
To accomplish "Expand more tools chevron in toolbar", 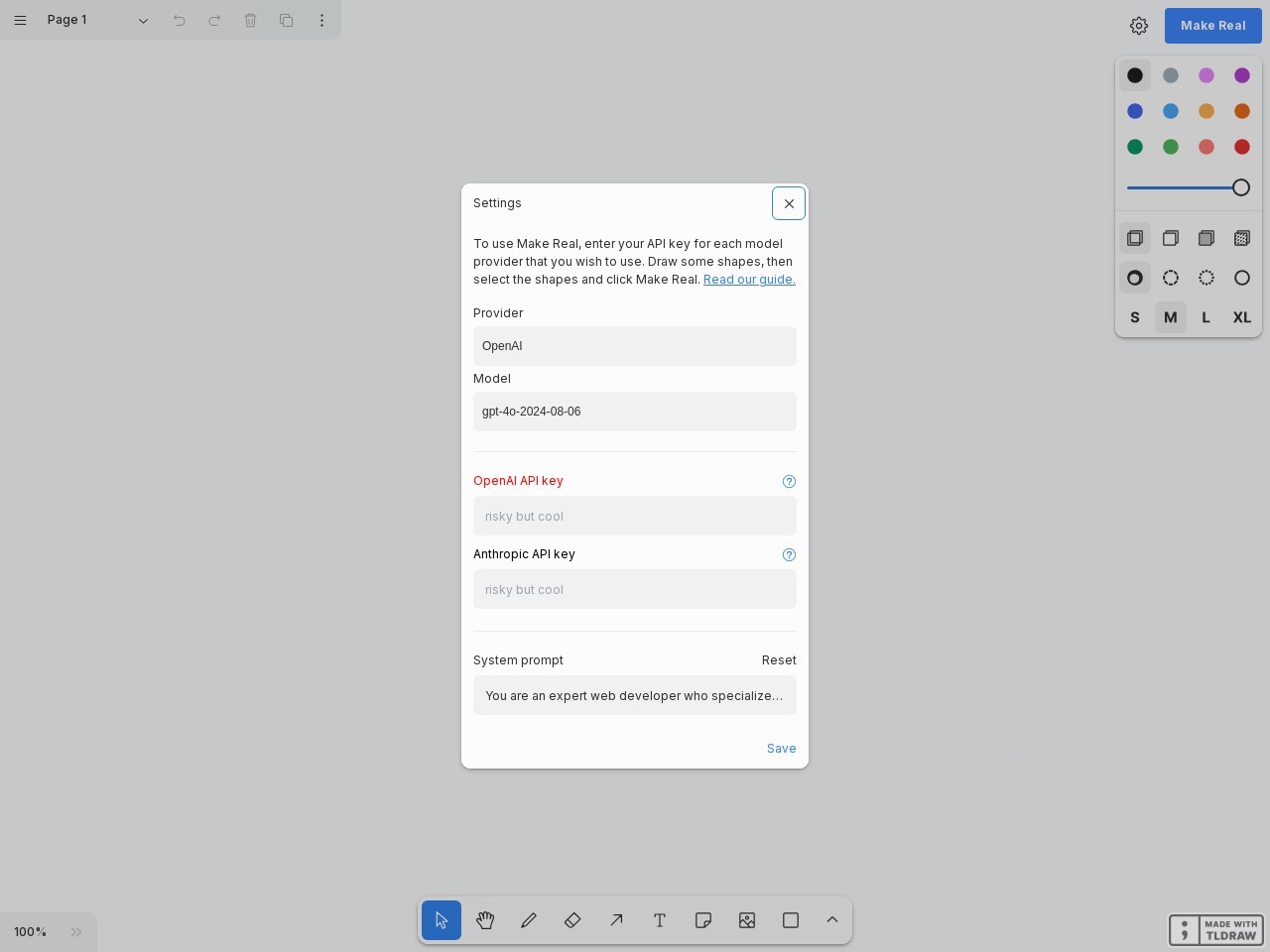I will [832, 920].
